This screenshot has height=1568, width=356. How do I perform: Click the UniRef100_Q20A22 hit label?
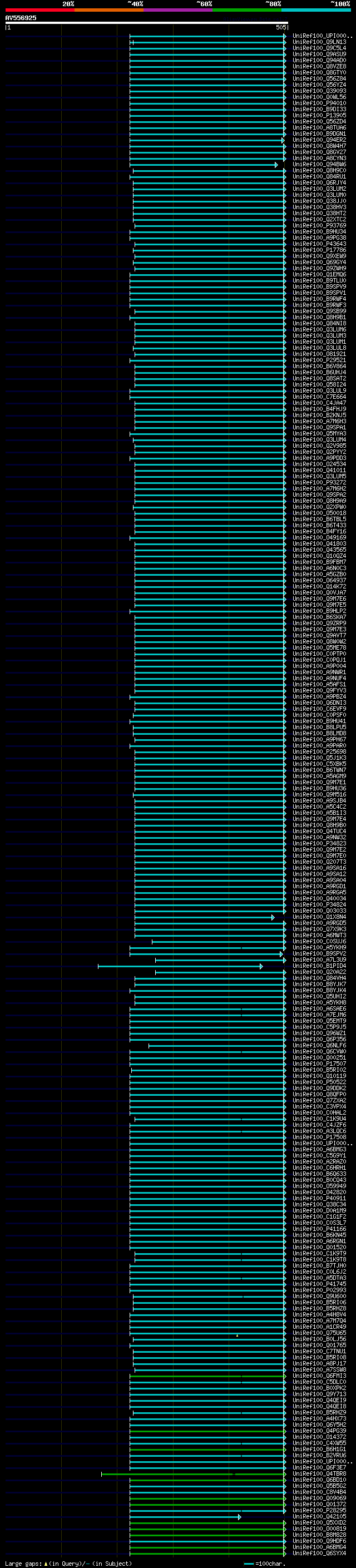(319, 972)
